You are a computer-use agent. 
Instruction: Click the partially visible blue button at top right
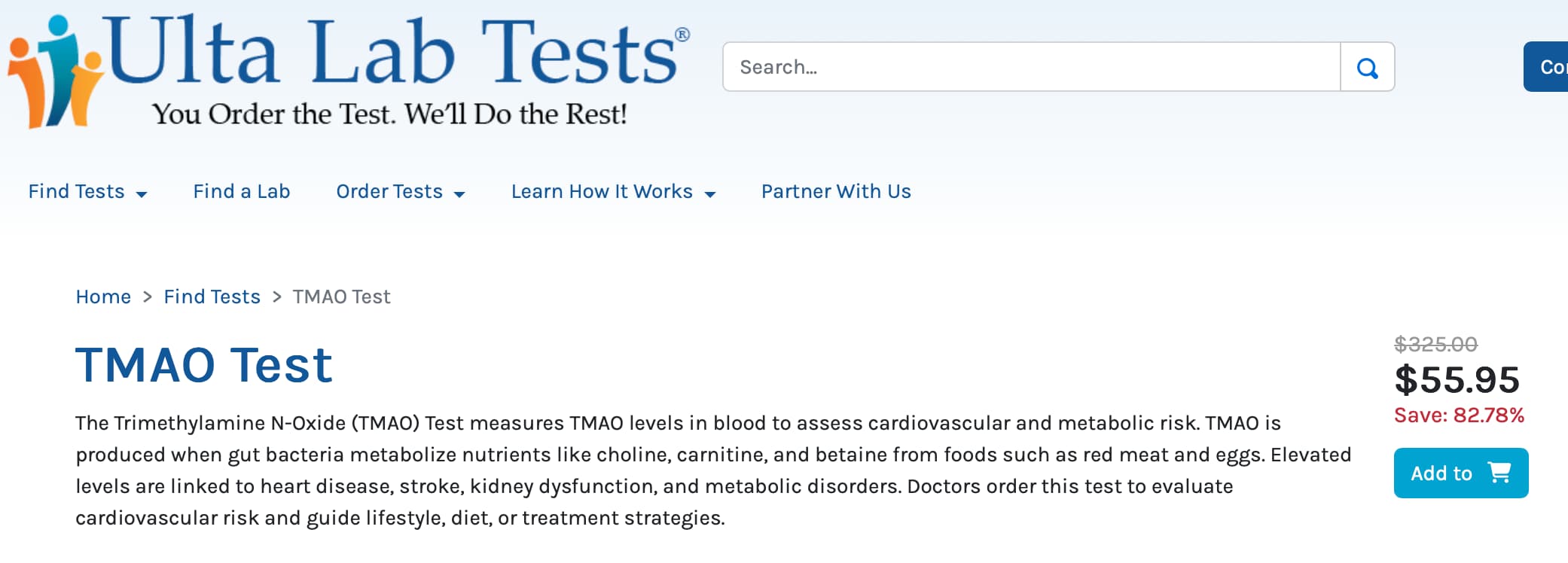click(1547, 67)
